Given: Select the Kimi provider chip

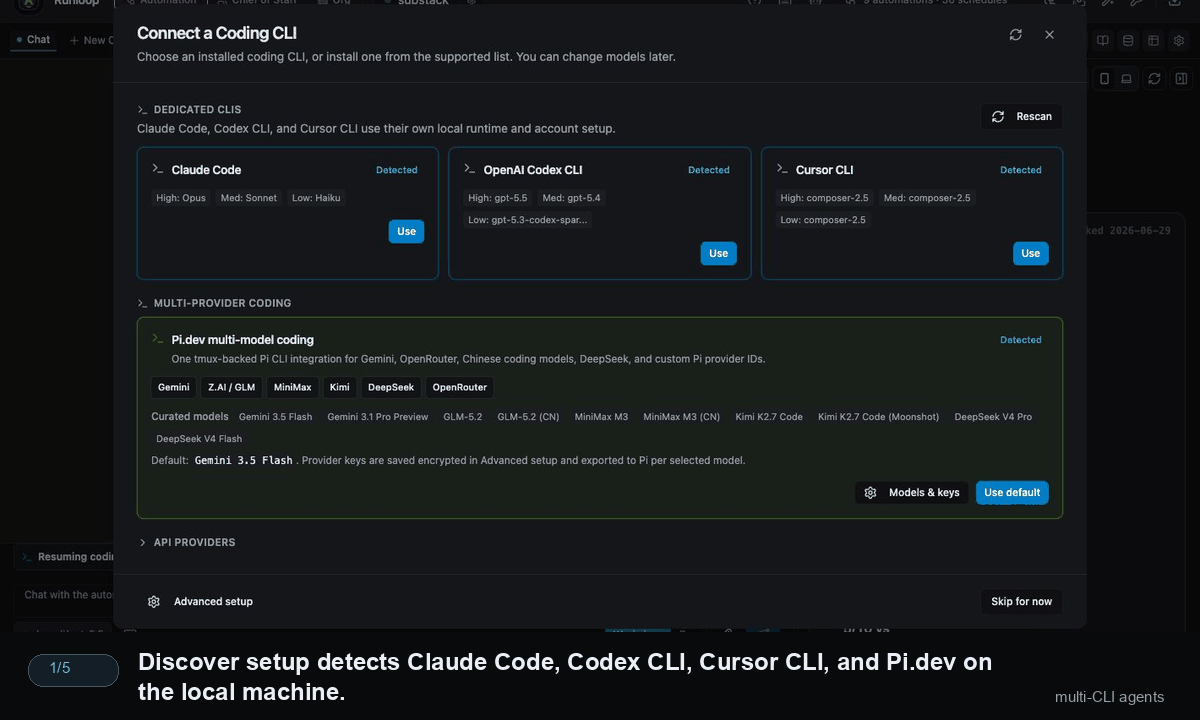Looking at the screenshot, I should [x=340, y=387].
